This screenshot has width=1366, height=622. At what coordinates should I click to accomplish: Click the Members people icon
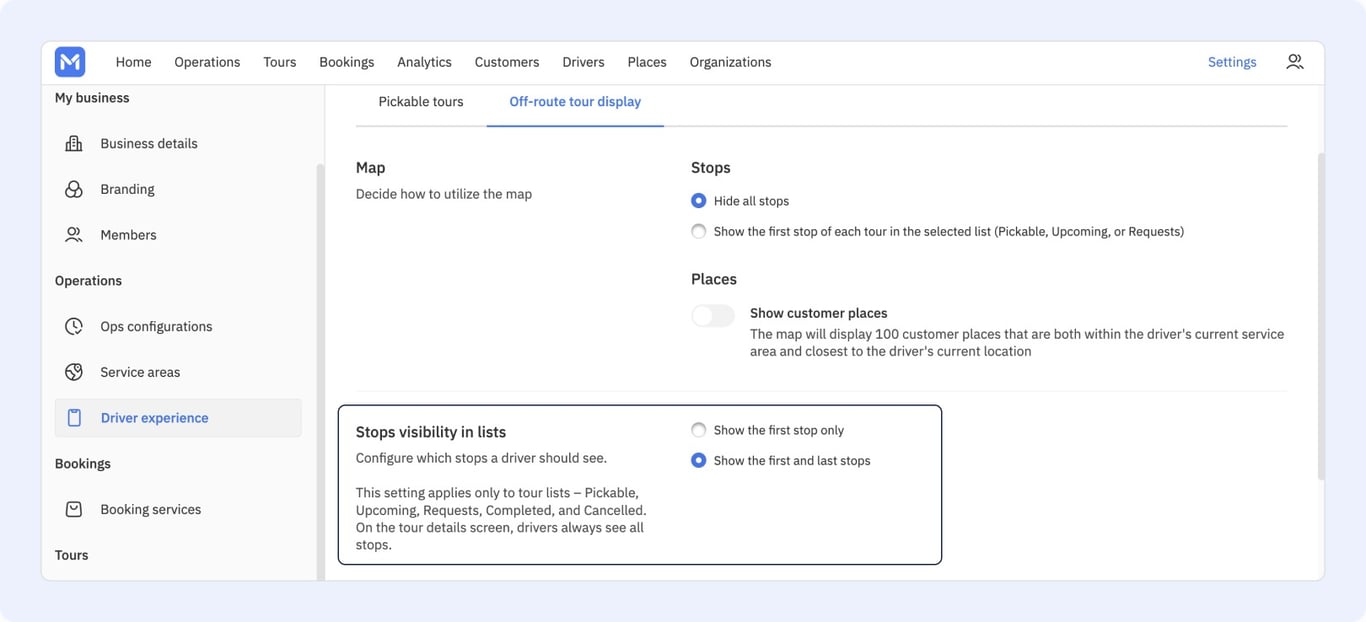tap(74, 235)
